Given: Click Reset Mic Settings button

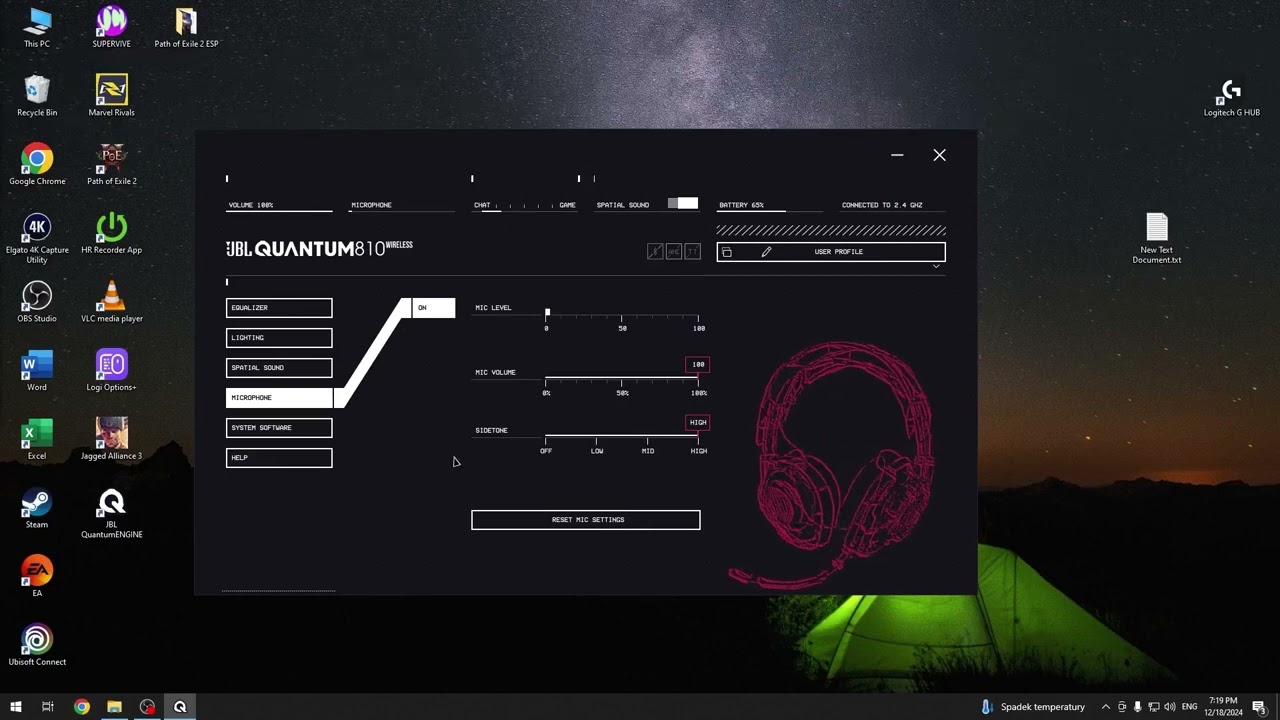Looking at the screenshot, I should coord(586,520).
